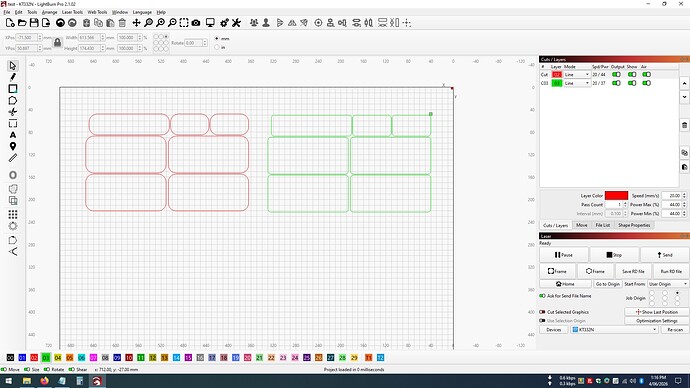
Task: Open the camera capture icon
Action: (x=196, y=23)
